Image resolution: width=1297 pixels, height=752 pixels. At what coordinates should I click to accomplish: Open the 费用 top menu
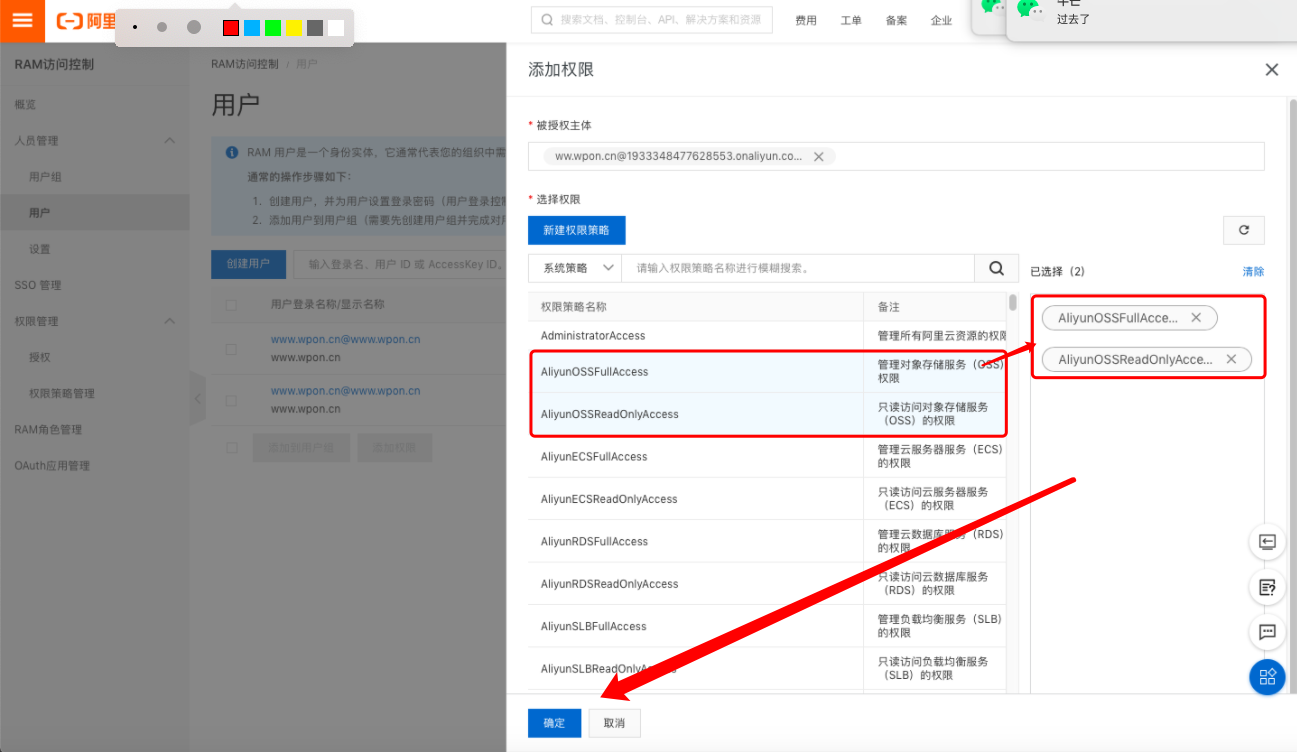pyautogui.click(x=806, y=20)
